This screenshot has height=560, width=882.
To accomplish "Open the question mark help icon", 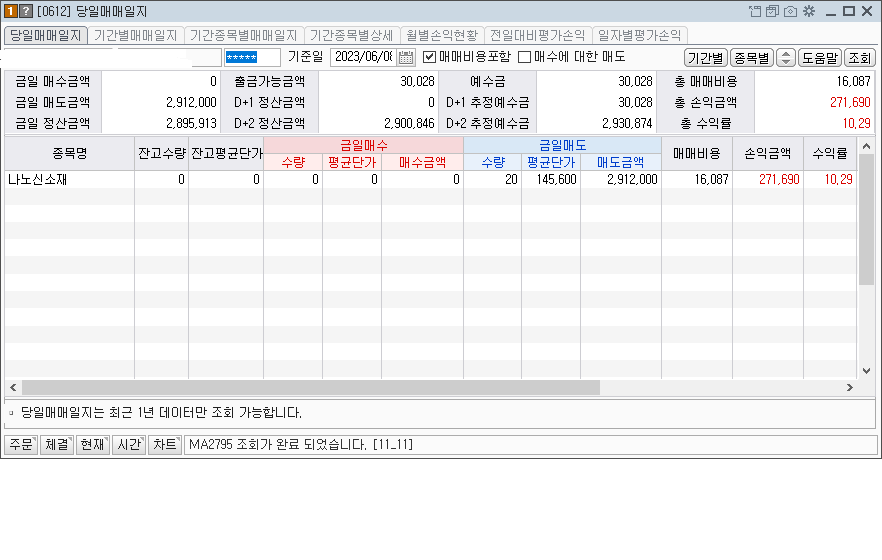I will (26, 11).
